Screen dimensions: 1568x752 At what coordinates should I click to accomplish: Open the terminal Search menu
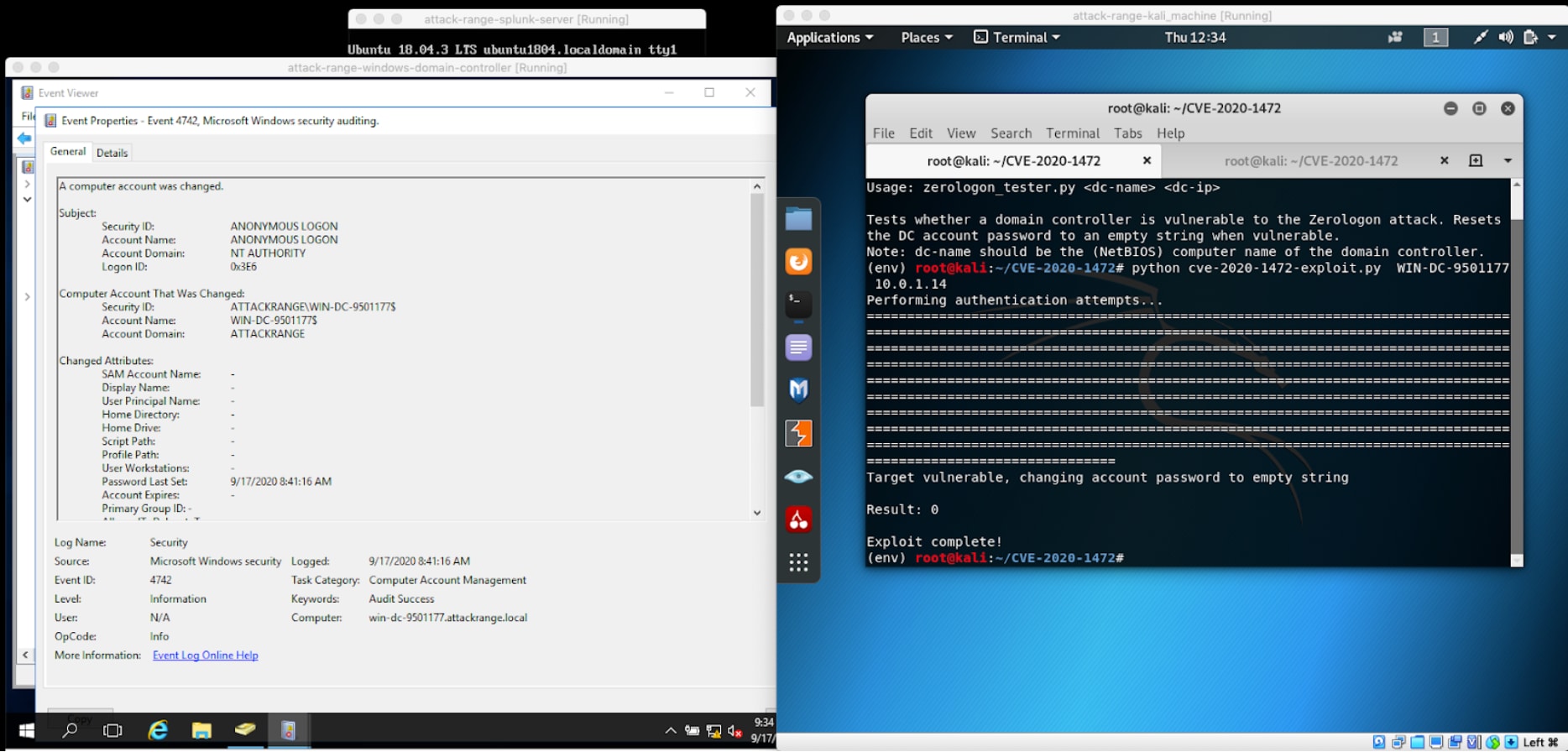click(x=1011, y=133)
